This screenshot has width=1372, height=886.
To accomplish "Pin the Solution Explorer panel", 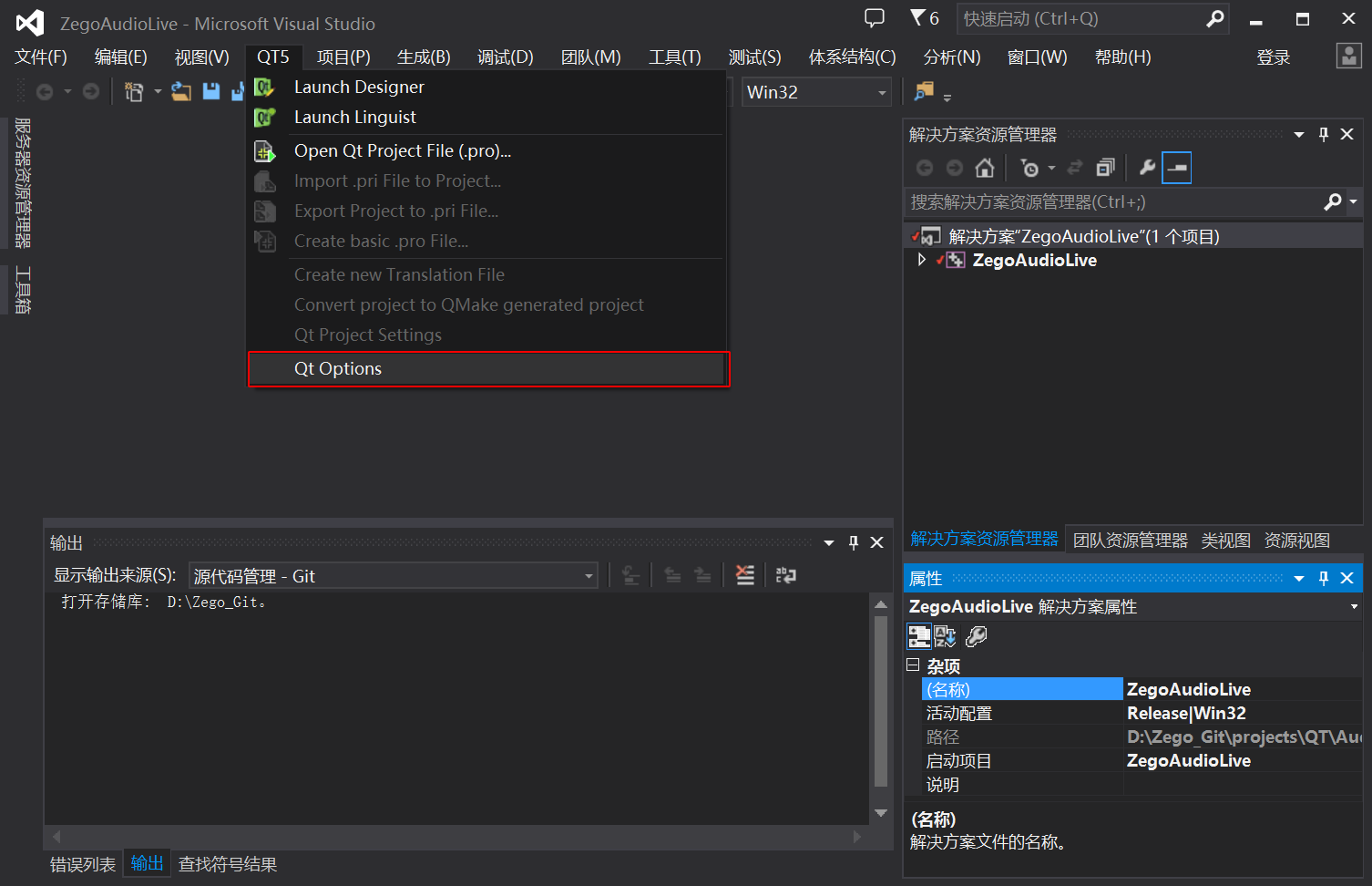I will 1324,135.
